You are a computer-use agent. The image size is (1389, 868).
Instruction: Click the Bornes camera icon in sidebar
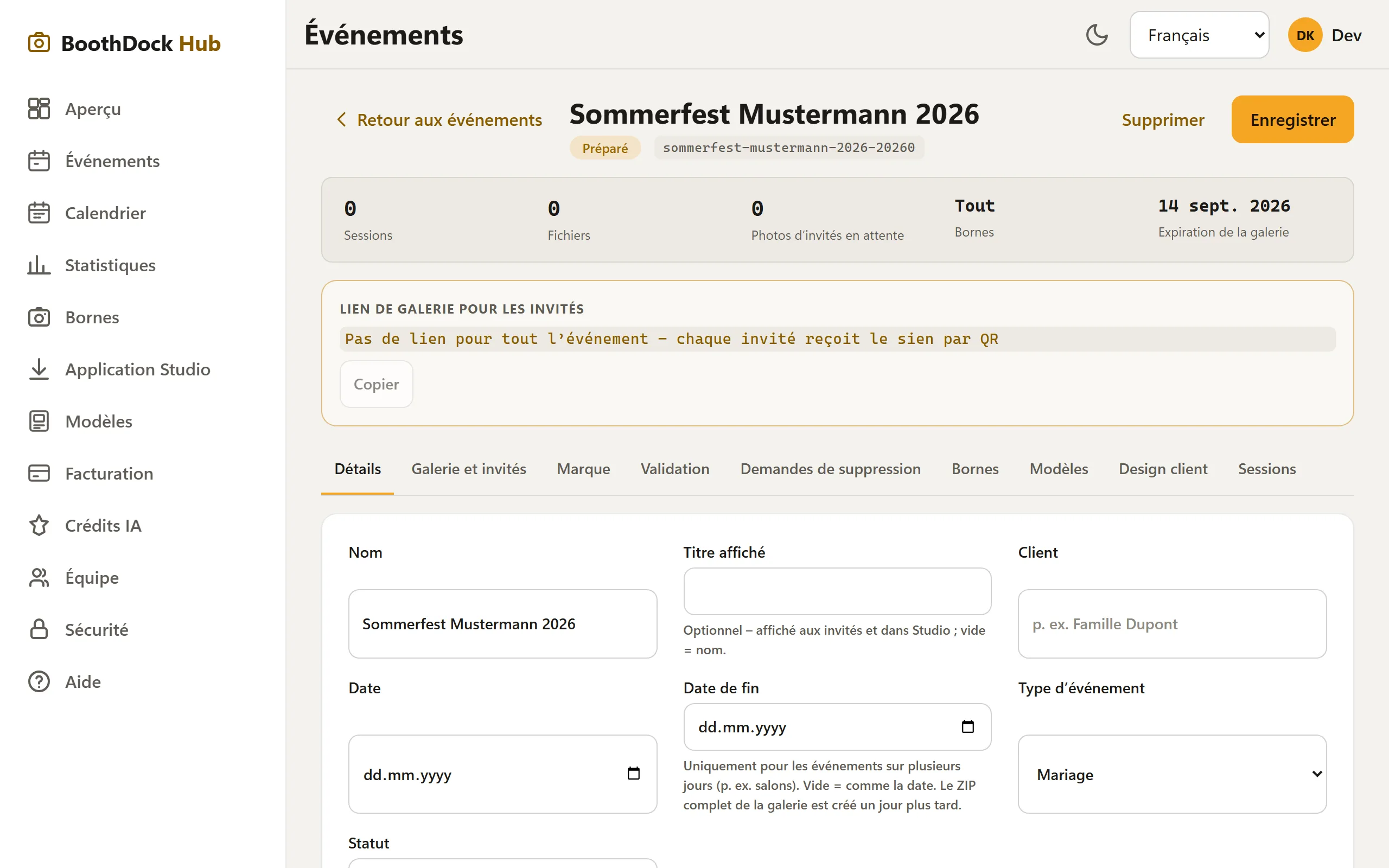pyautogui.click(x=39, y=317)
